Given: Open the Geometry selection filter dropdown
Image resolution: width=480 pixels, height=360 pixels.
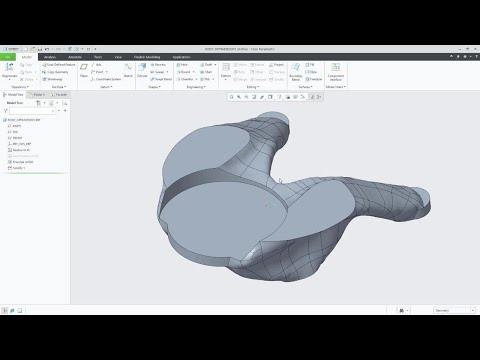Looking at the screenshot, I should (454, 310).
